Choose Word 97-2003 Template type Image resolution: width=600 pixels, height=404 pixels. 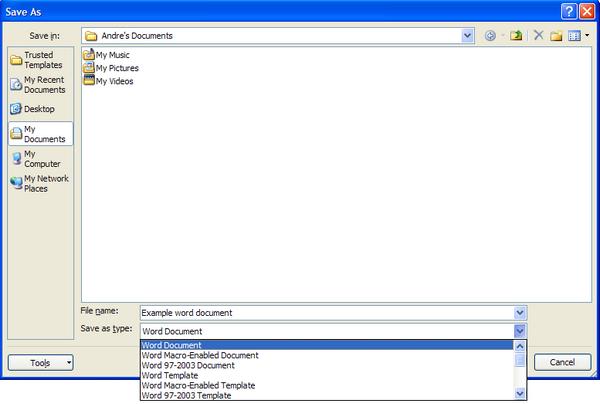tap(327, 395)
